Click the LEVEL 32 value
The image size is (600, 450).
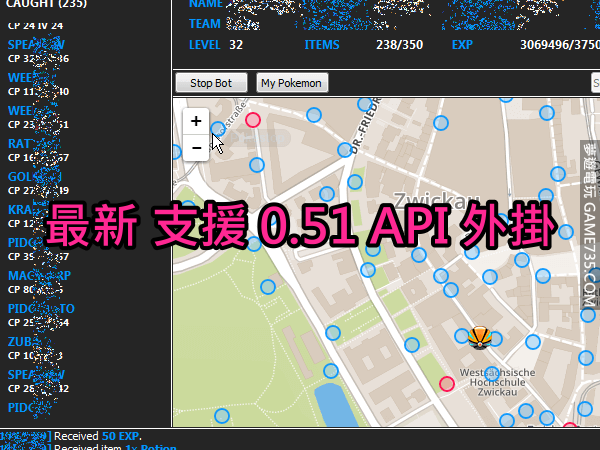click(236, 45)
